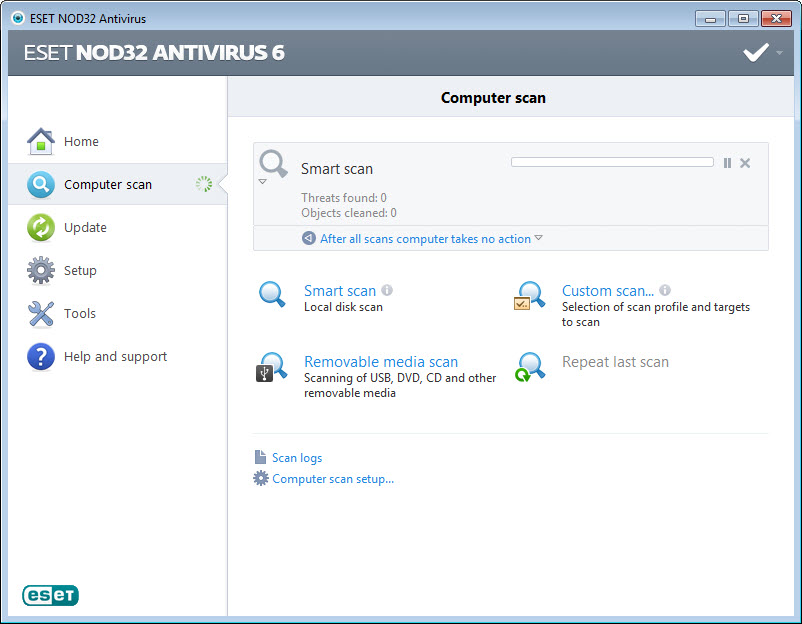
Task: Click the Smart scan magnifier option icon
Action: click(x=272, y=294)
